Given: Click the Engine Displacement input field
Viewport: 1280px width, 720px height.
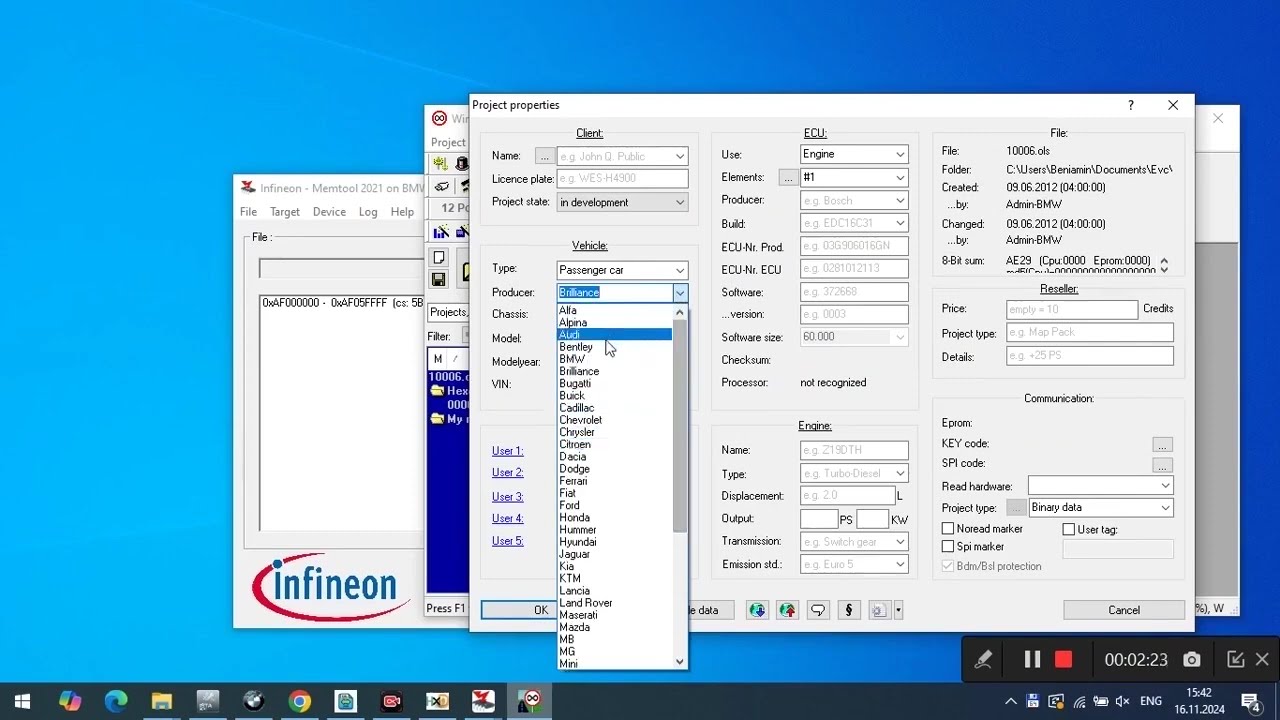Looking at the screenshot, I should [x=847, y=496].
